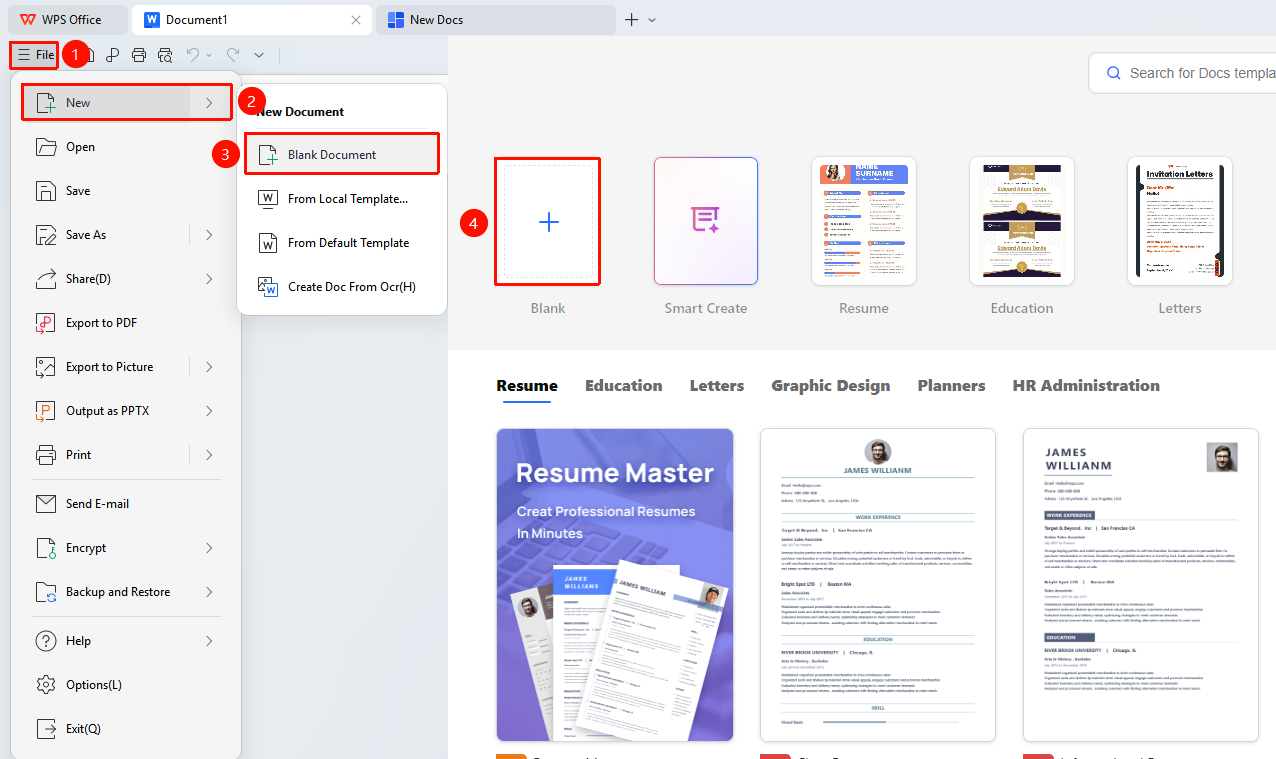Click the Redo arrow icon
This screenshot has width=1276, height=759.
[233, 55]
